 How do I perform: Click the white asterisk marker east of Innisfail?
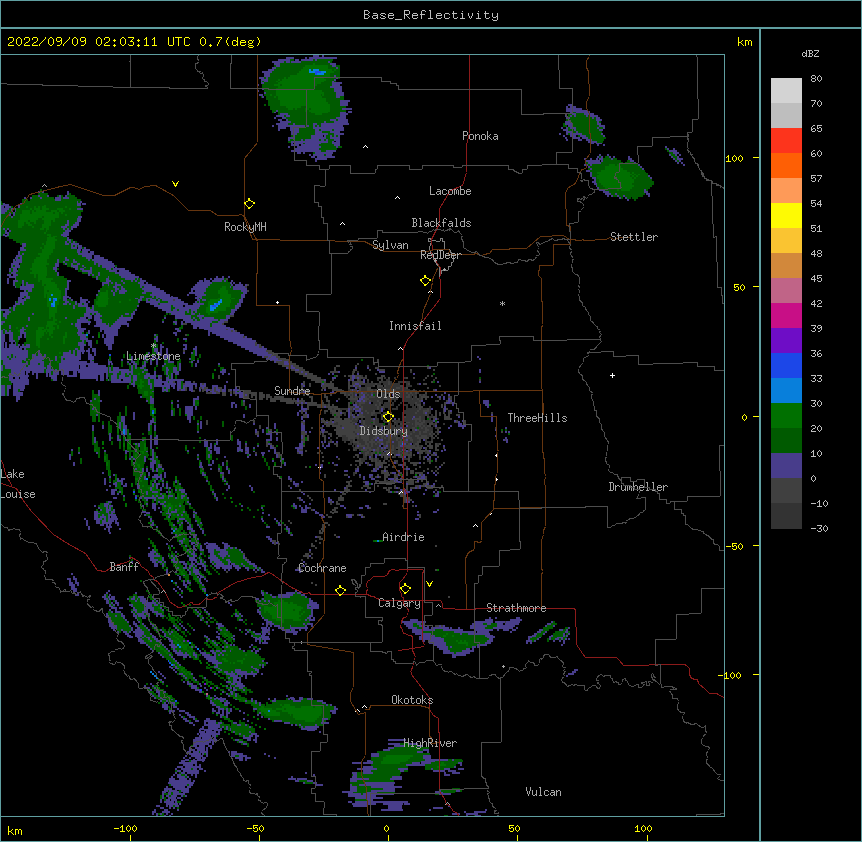pos(502,303)
